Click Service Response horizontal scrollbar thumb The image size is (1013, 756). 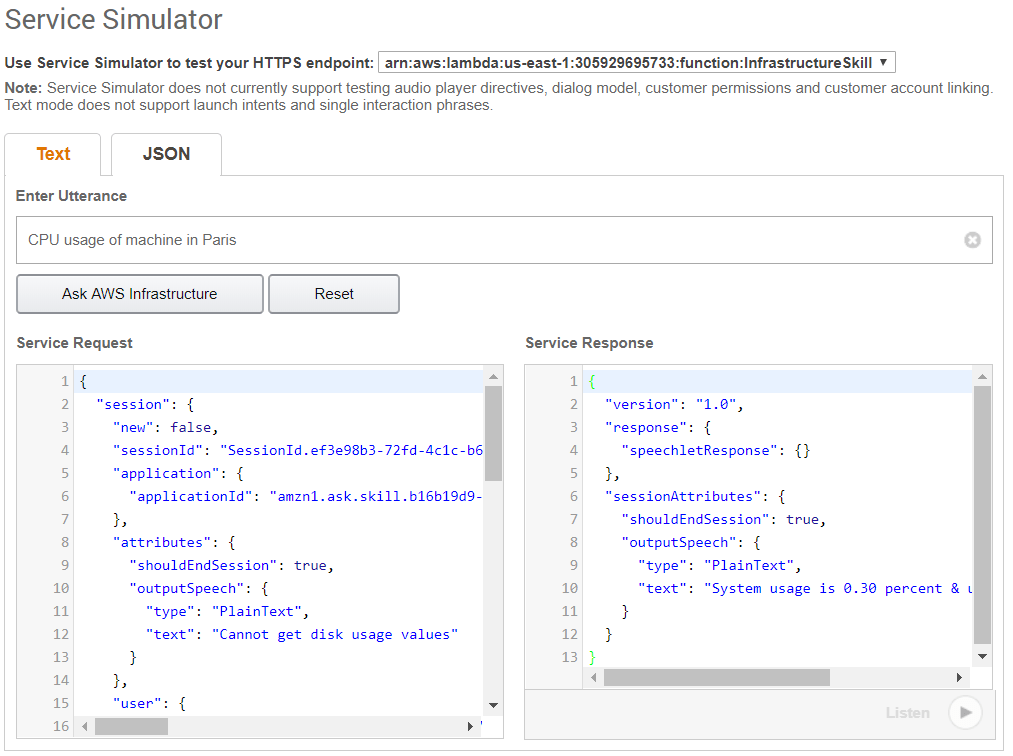[x=716, y=677]
